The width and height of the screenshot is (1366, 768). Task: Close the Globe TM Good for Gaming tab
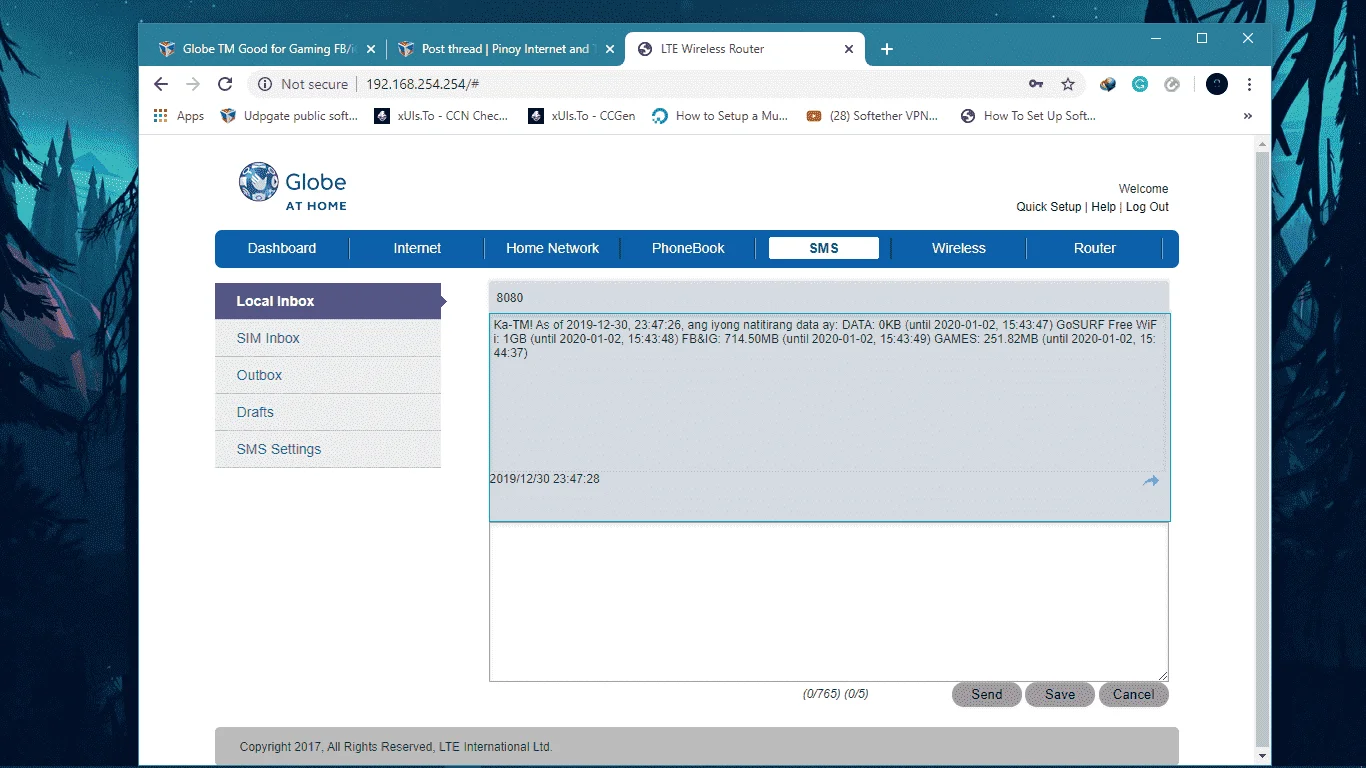coord(371,49)
